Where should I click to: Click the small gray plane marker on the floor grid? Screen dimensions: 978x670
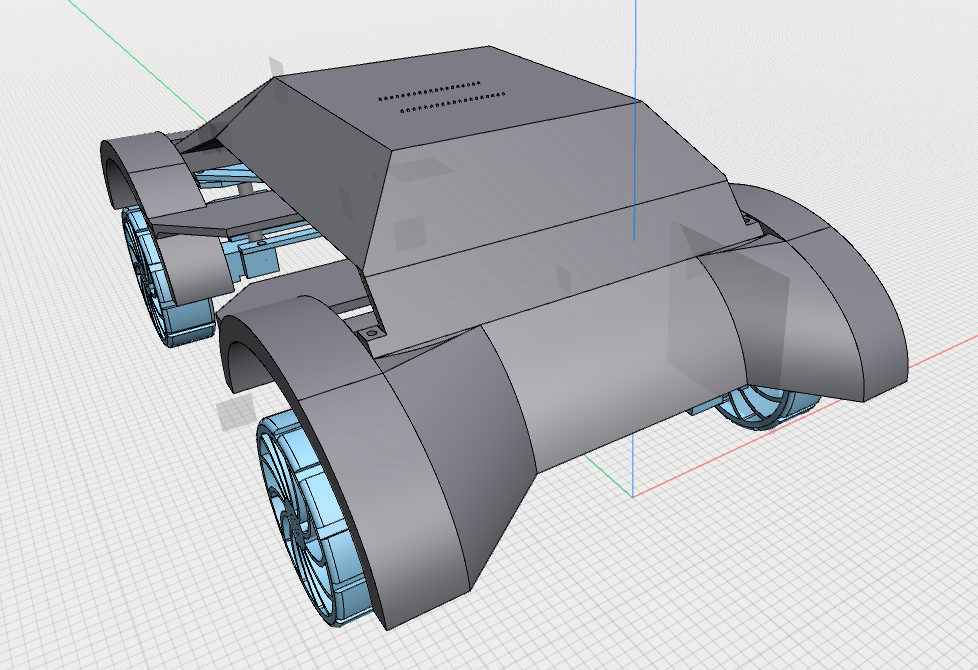[x=232, y=414]
